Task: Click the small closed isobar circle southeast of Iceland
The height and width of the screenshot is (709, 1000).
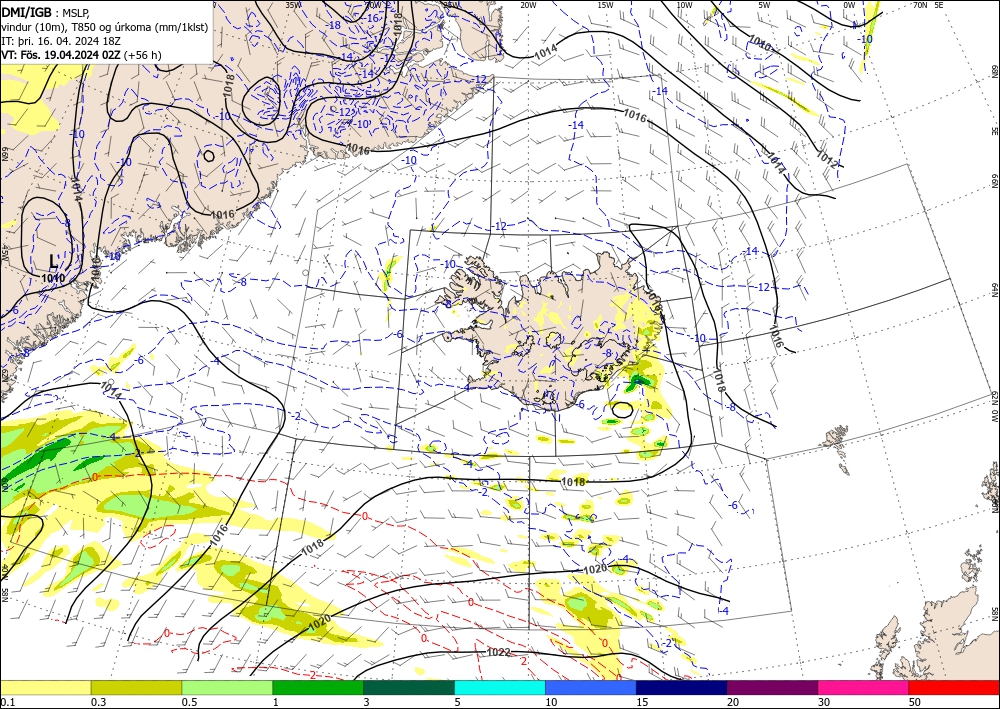Action: (622, 409)
